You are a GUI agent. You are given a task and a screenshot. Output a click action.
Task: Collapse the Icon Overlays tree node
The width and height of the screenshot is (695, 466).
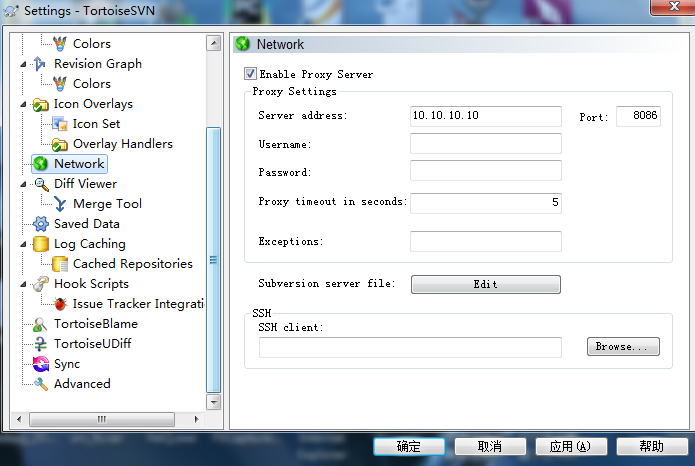23,104
